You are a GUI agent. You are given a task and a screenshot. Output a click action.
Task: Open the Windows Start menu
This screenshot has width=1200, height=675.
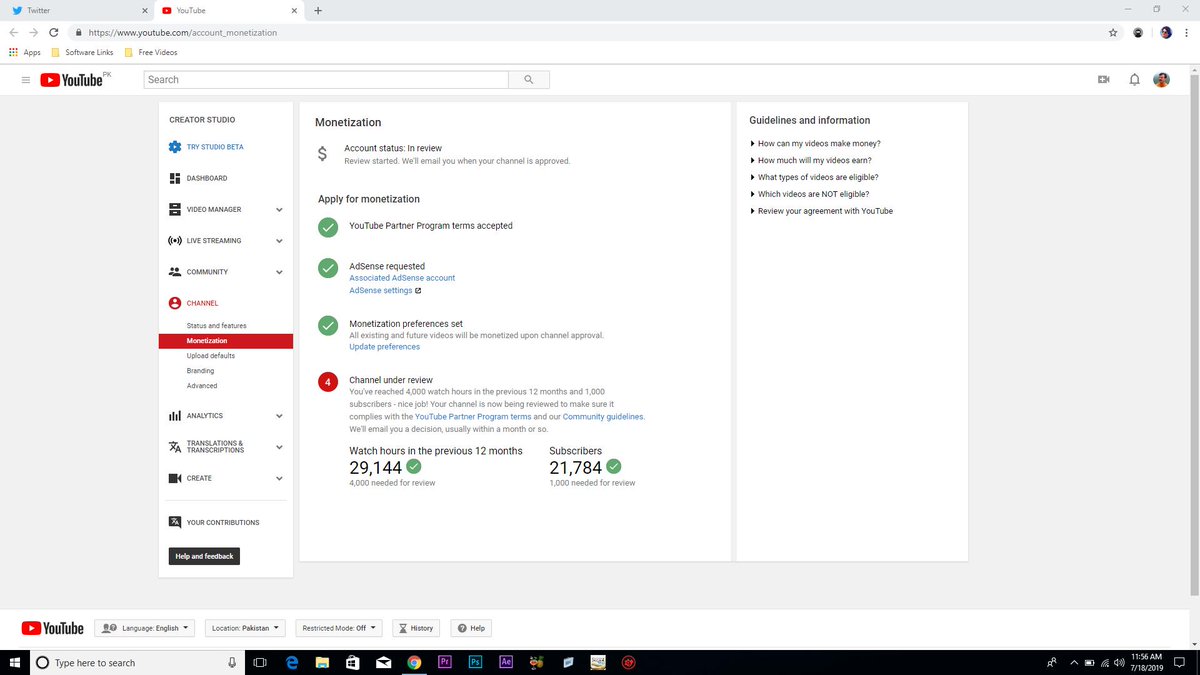click(14, 662)
